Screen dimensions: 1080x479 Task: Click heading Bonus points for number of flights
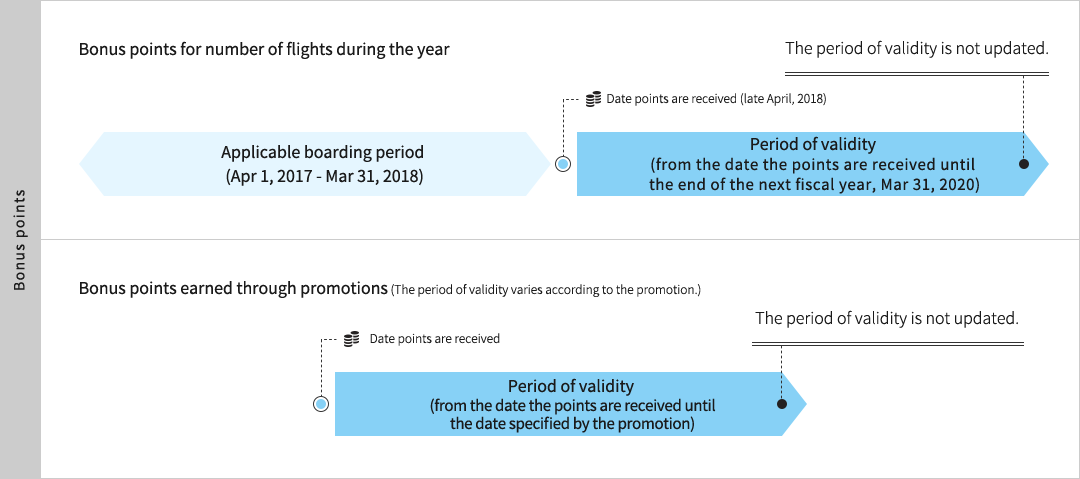point(264,50)
